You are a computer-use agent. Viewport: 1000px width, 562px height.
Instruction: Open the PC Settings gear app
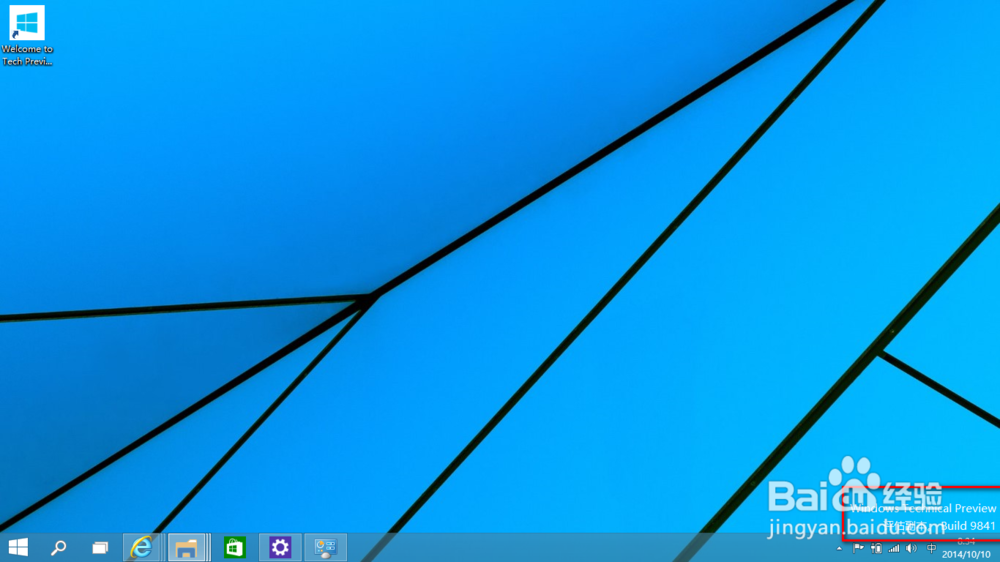tap(280, 547)
